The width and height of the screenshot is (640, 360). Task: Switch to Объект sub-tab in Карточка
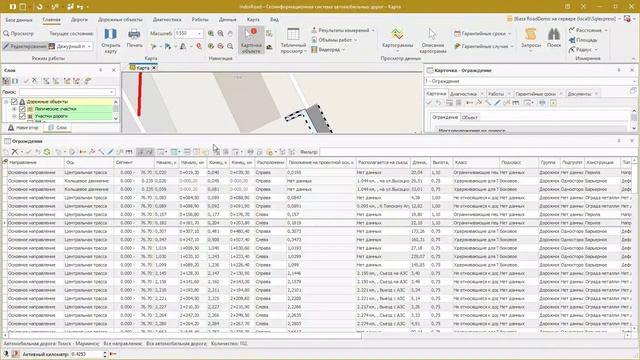coord(469,118)
